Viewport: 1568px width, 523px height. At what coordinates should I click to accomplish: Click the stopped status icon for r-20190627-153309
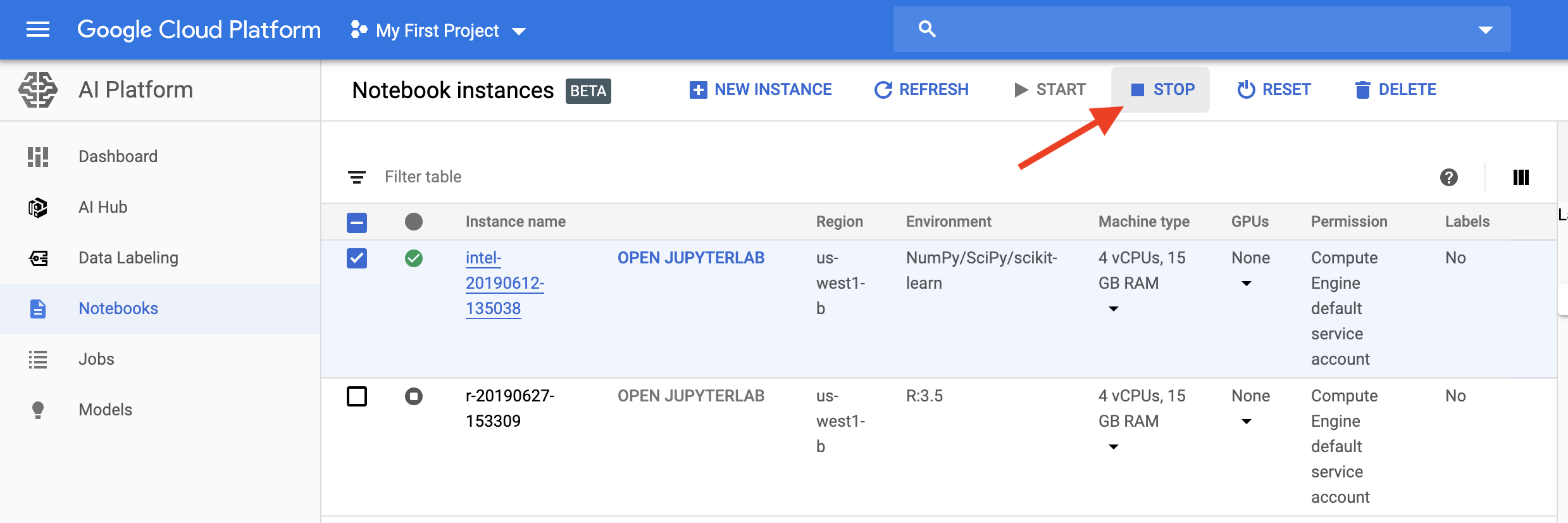[x=414, y=396]
